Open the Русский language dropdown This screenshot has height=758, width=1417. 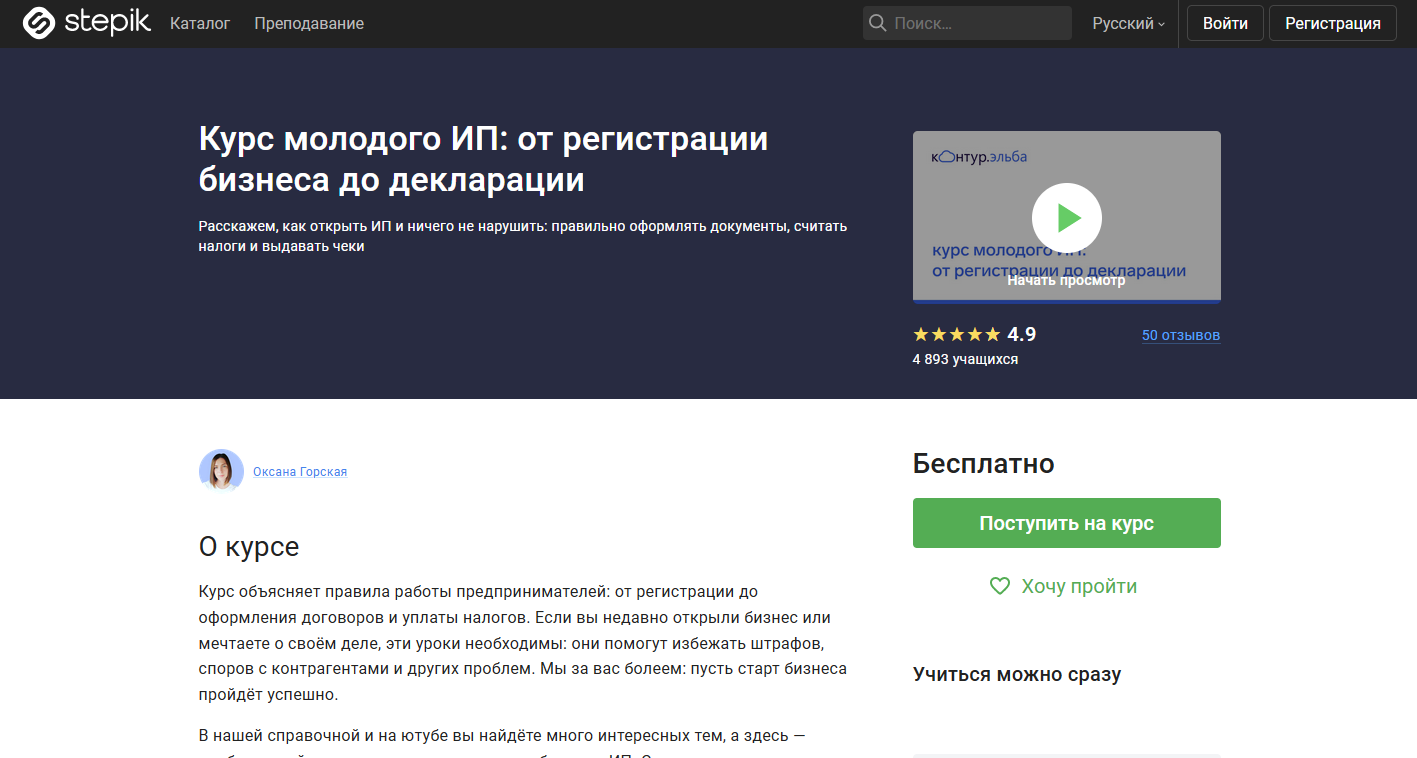[x=1122, y=22]
